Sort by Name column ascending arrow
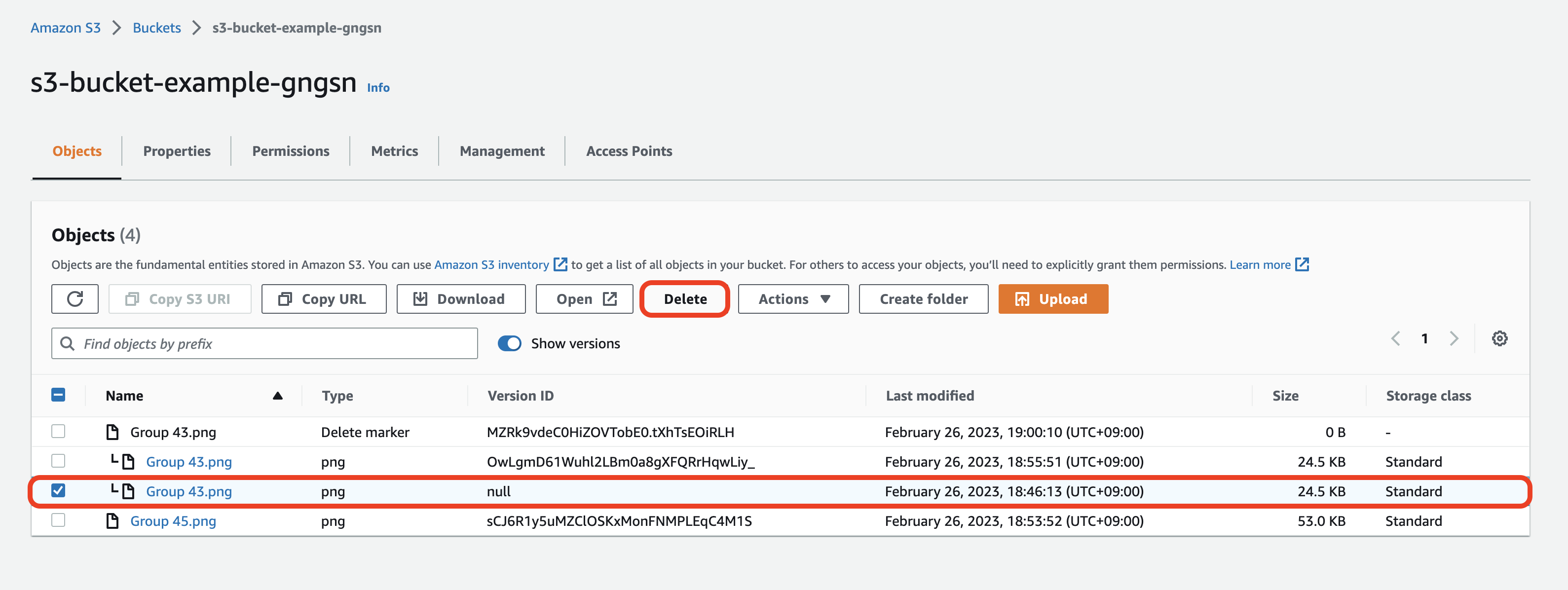Viewport: 1568px width, 590px height. click(278, 396)
